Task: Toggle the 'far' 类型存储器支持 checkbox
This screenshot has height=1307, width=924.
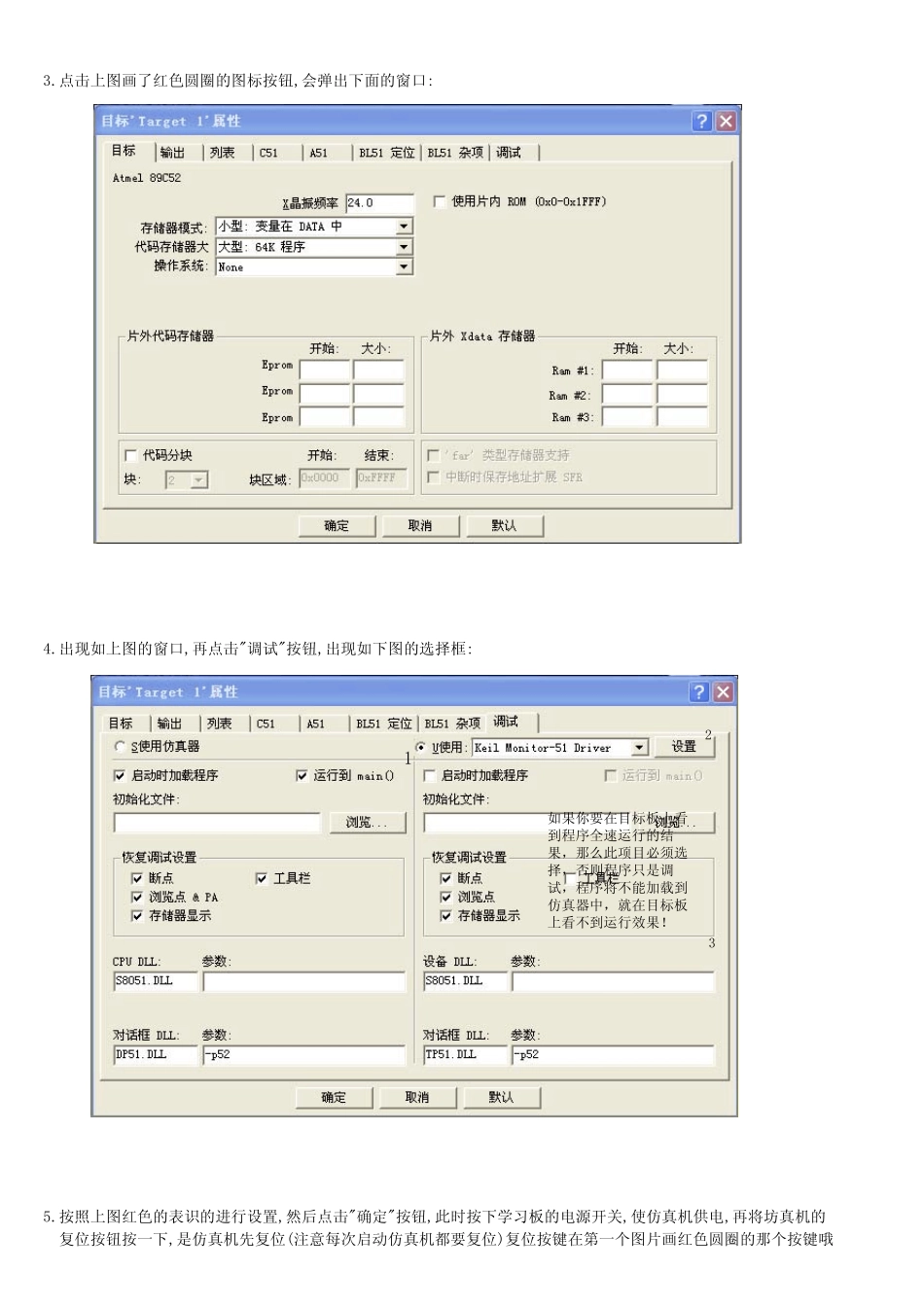Action: tap(434, 455)
